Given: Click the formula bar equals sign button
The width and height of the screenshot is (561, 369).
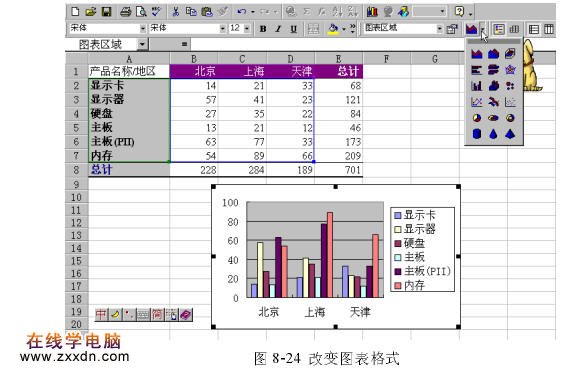Looking at the screenshot, I should (x=184, y=44).
